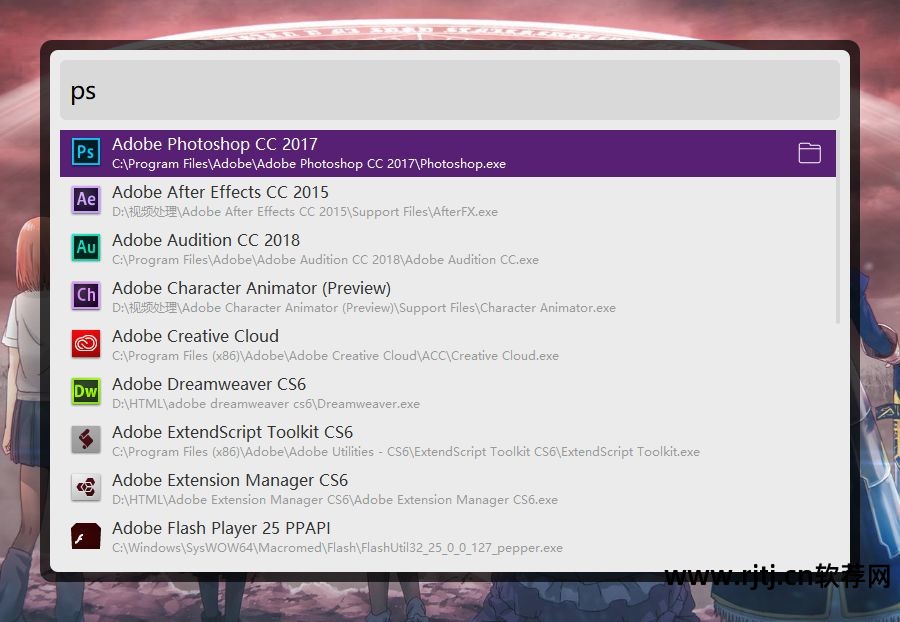Click the After Effects Ae icon

87,200
